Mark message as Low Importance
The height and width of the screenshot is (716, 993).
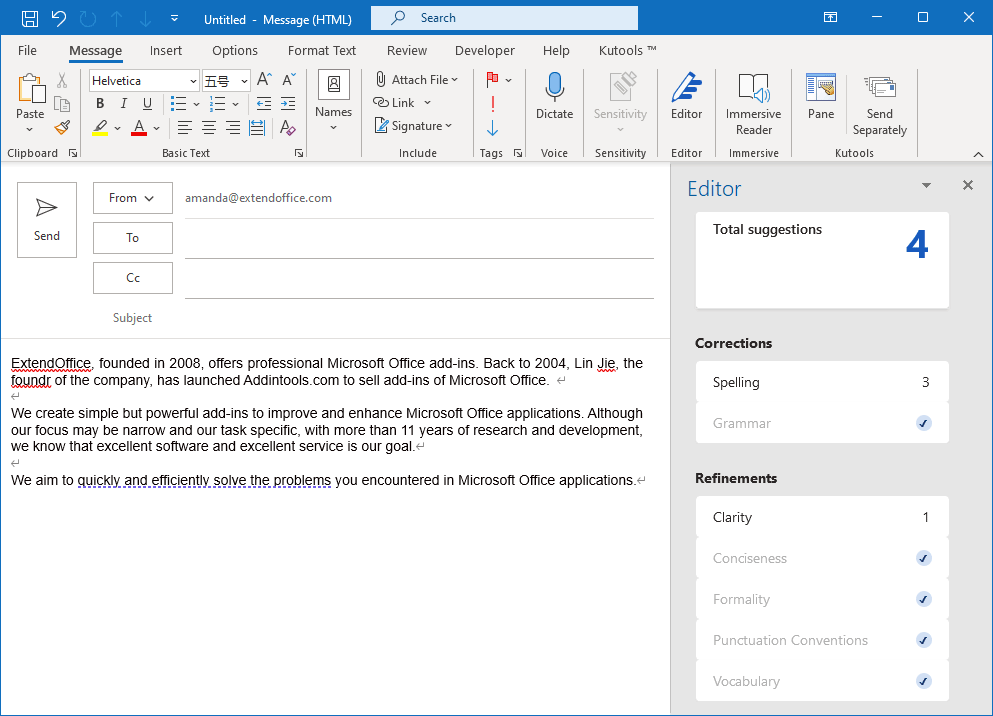tap(493, 129)
